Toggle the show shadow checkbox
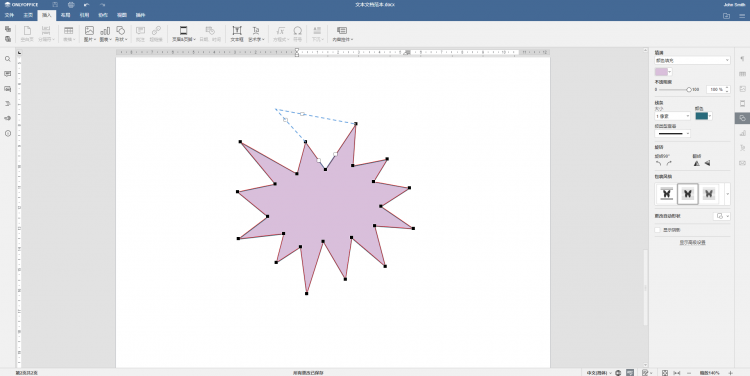The width and height of the screenshot is (750, 376). pos(658,230)
